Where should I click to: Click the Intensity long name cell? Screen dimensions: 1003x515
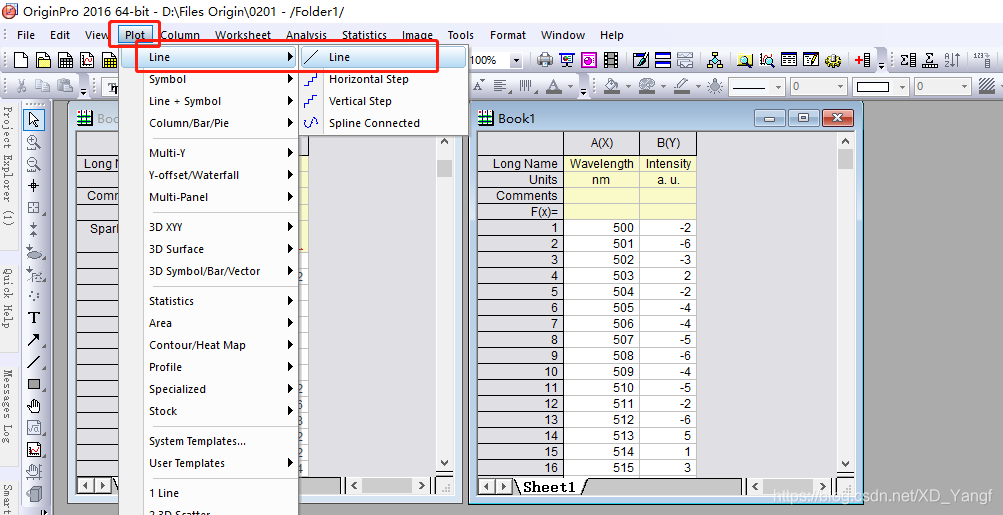click(668, 164)
